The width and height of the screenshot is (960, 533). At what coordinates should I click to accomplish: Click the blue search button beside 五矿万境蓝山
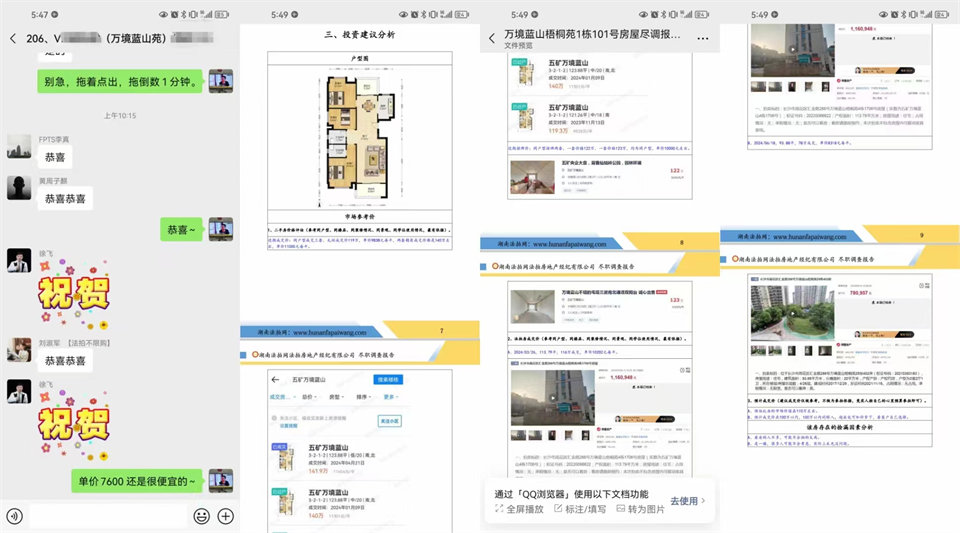(x=388, y=379)
